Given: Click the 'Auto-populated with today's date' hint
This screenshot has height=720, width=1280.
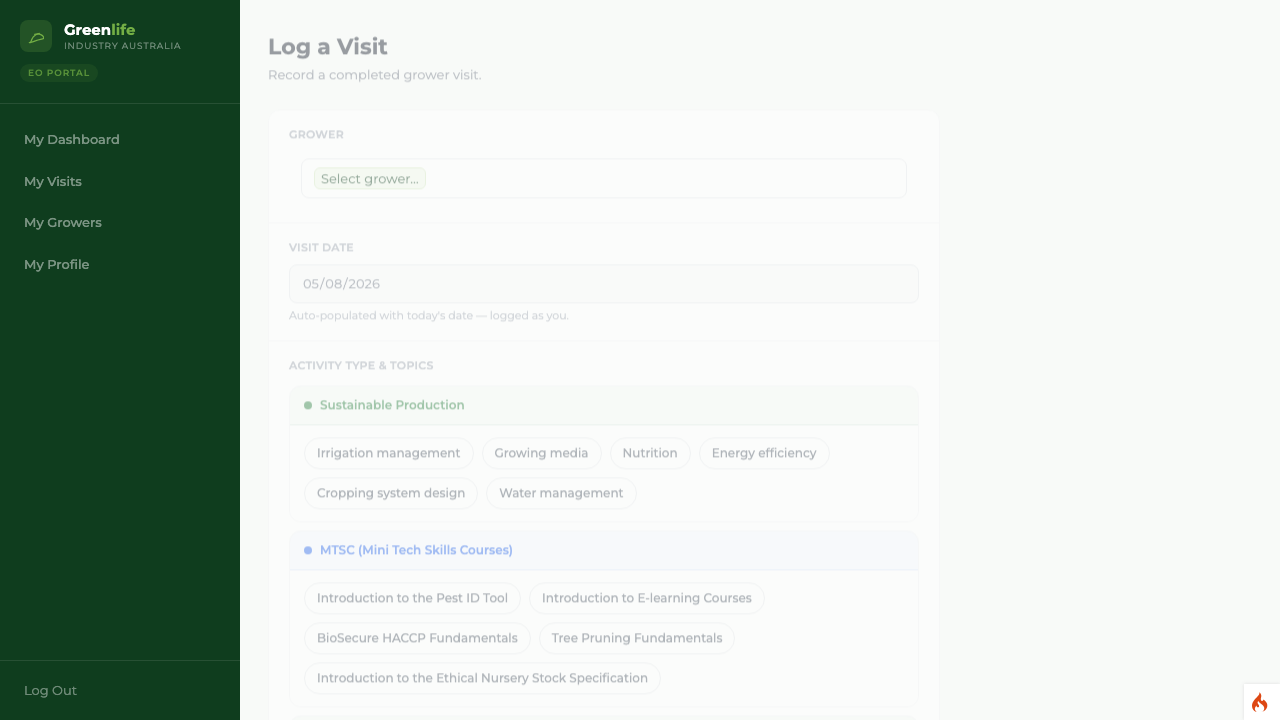Looking at the screenshot, I should tap(429, 316).
